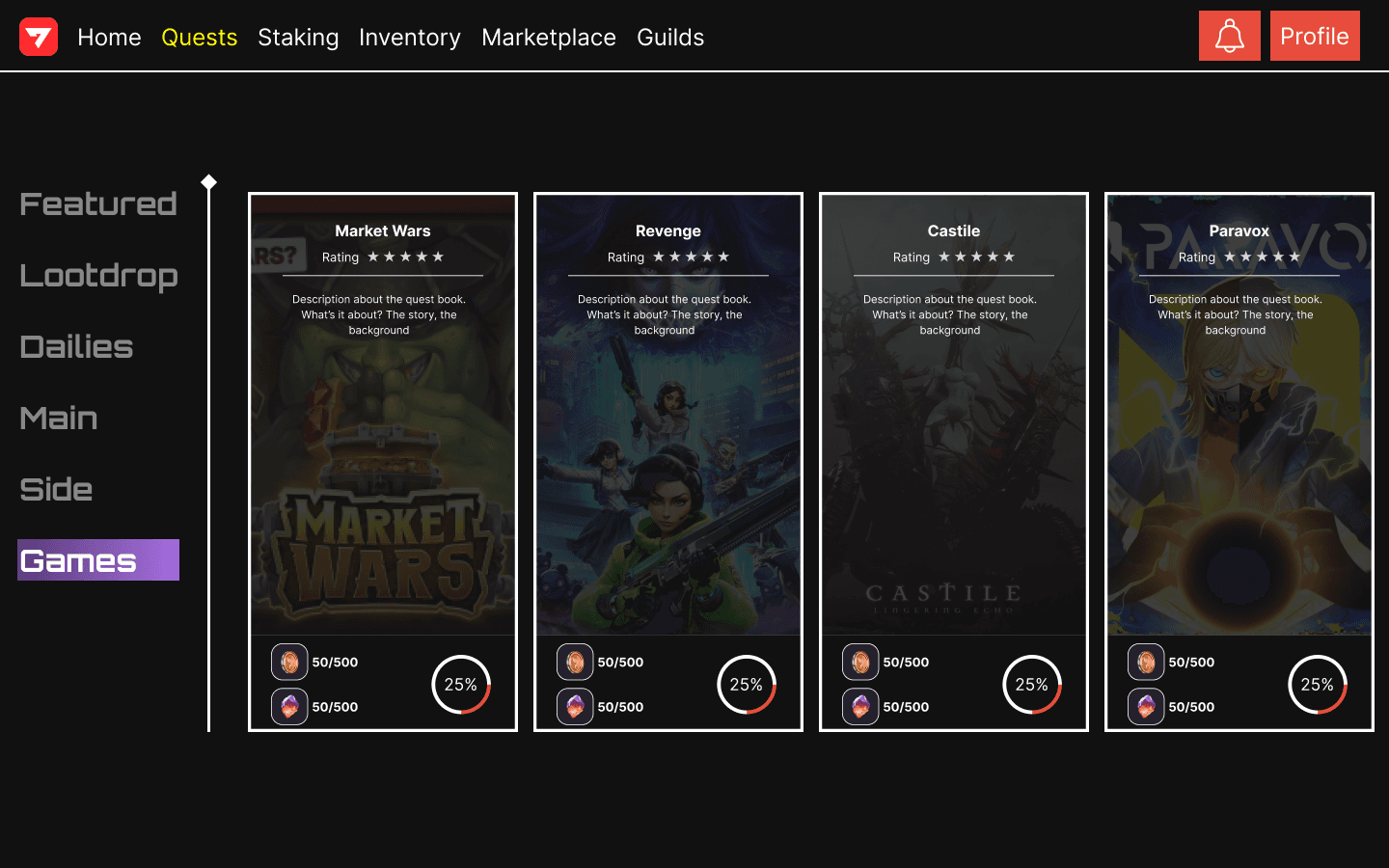Click the 25% progress ring on Castile
Viewport: 1389px width, 868px height.
pos(1032,685)
